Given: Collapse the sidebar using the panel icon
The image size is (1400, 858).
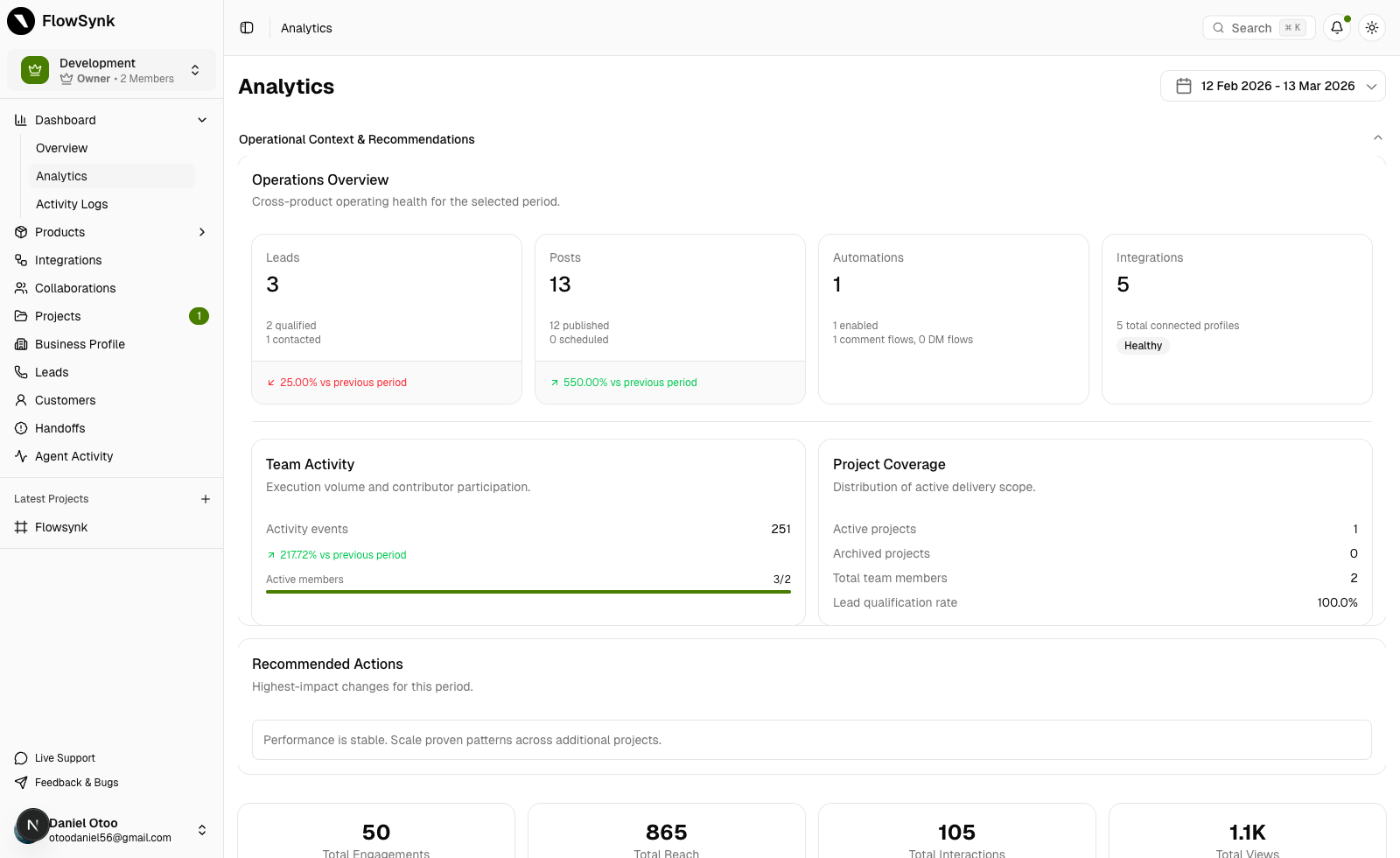Looking at the screenshot, I should (246, 27).
